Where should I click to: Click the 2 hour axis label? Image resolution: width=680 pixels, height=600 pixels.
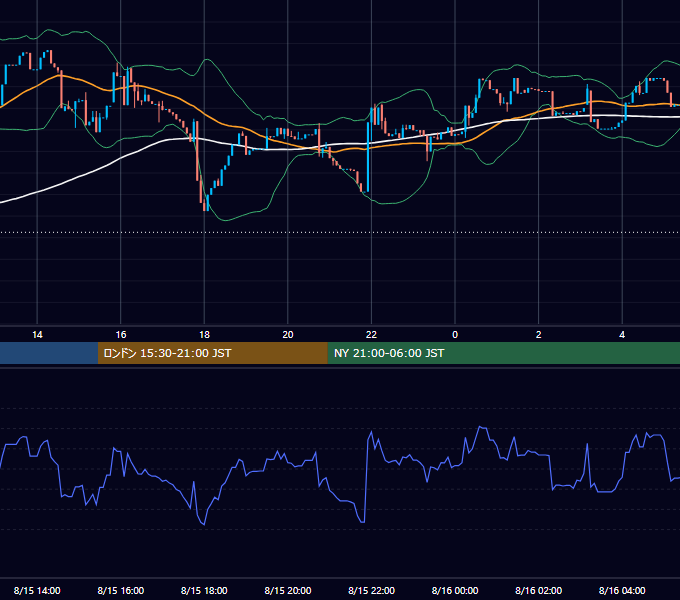pyautogui.click(x=539, y=335)
